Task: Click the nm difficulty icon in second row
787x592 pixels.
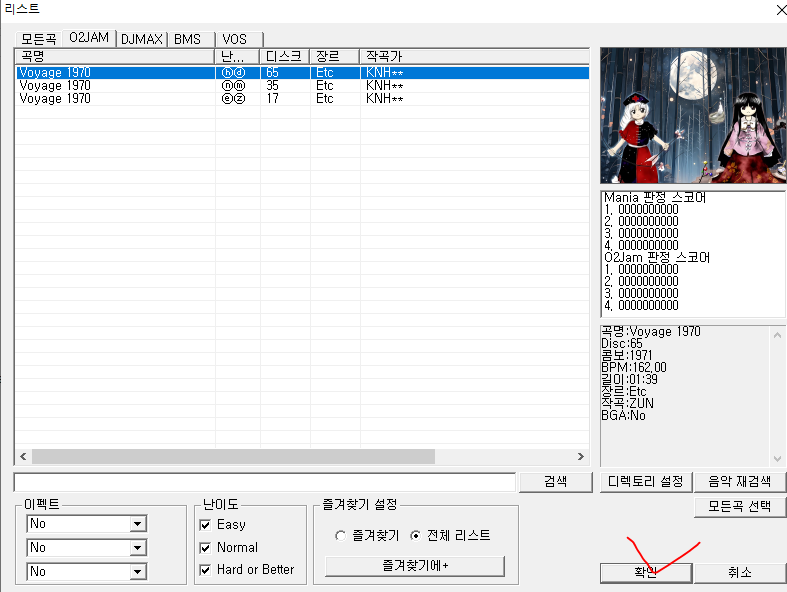Action: click(x=233, y=86)
